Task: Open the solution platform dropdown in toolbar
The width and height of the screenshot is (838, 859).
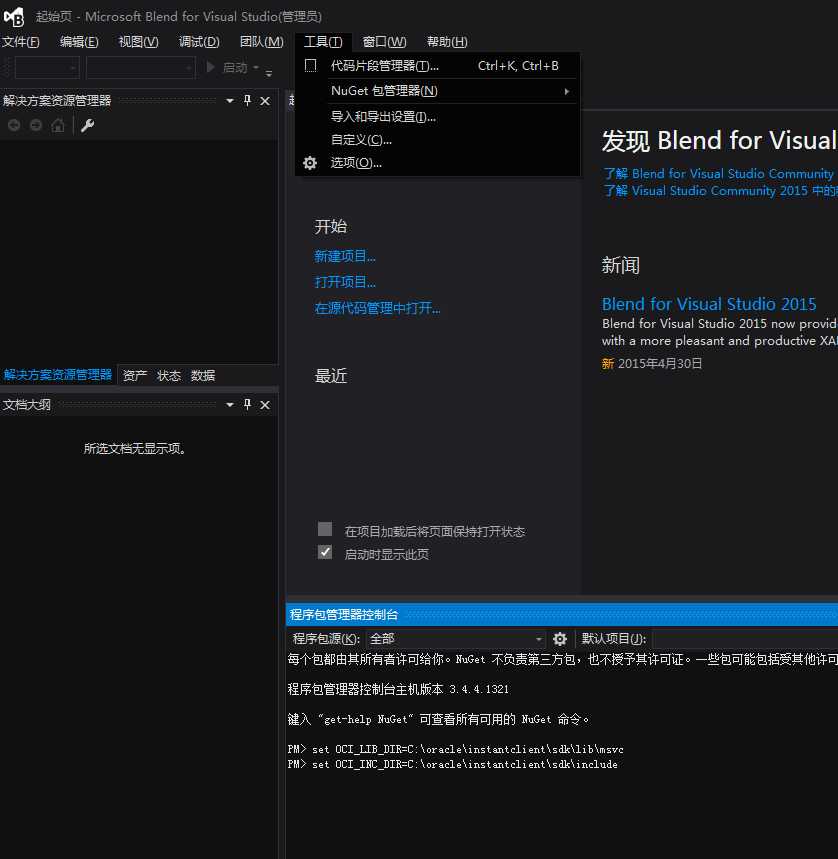Action: point(141,68)
